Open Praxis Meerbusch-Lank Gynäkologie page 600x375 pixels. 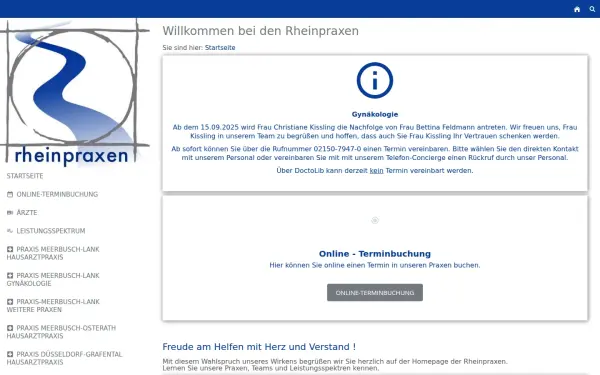pyautogui.click(x=53, y=279)
